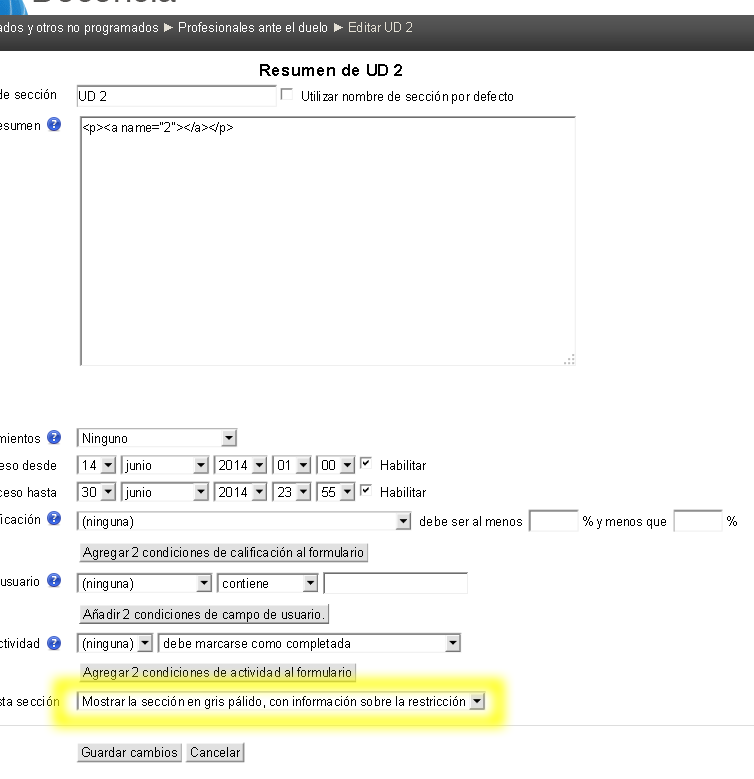Image resolution: width=754 pixels, height=779 pixels.
Task: Click 'Añadir 2 condiciones de campo de usuario.'
Action: pyautogui.click(x=204, y=615)
